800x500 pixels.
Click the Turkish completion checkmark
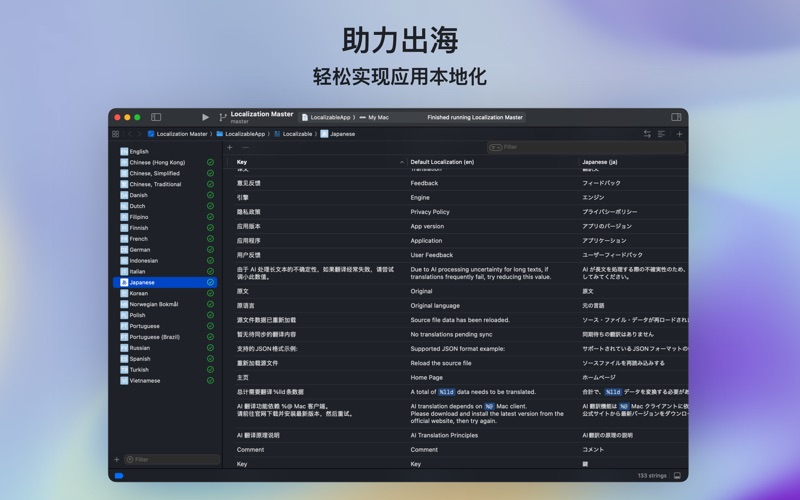tap(210, 370)
